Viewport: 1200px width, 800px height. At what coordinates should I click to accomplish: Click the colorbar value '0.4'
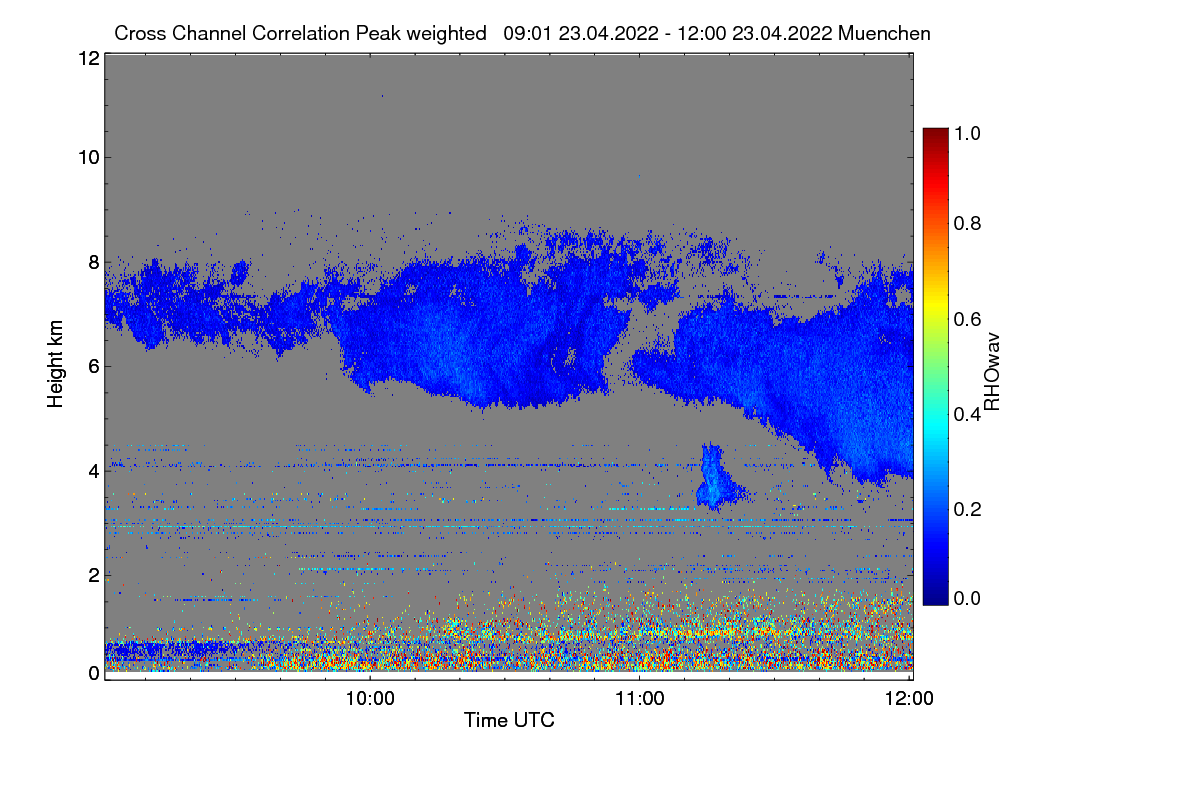pos(967,413)
